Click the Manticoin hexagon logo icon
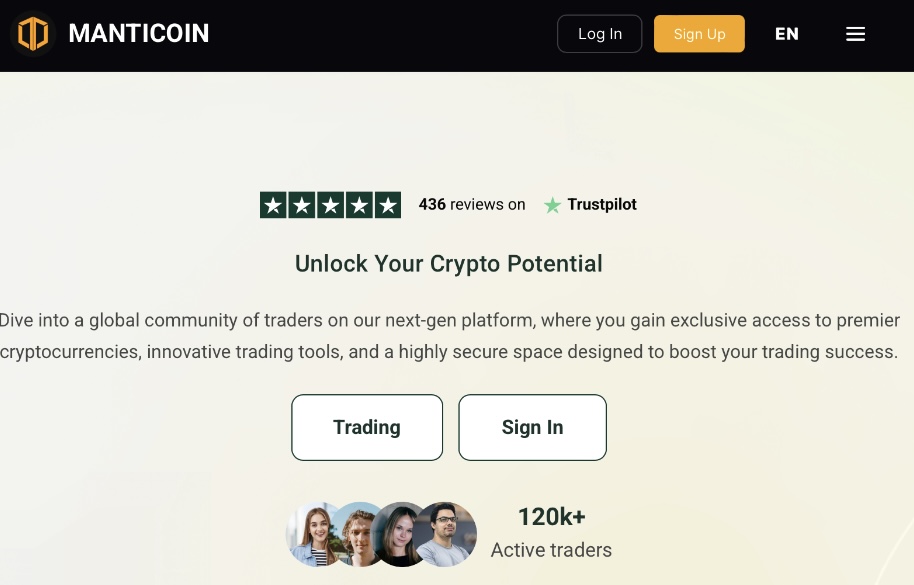914x585 pixels. [33, 34]
